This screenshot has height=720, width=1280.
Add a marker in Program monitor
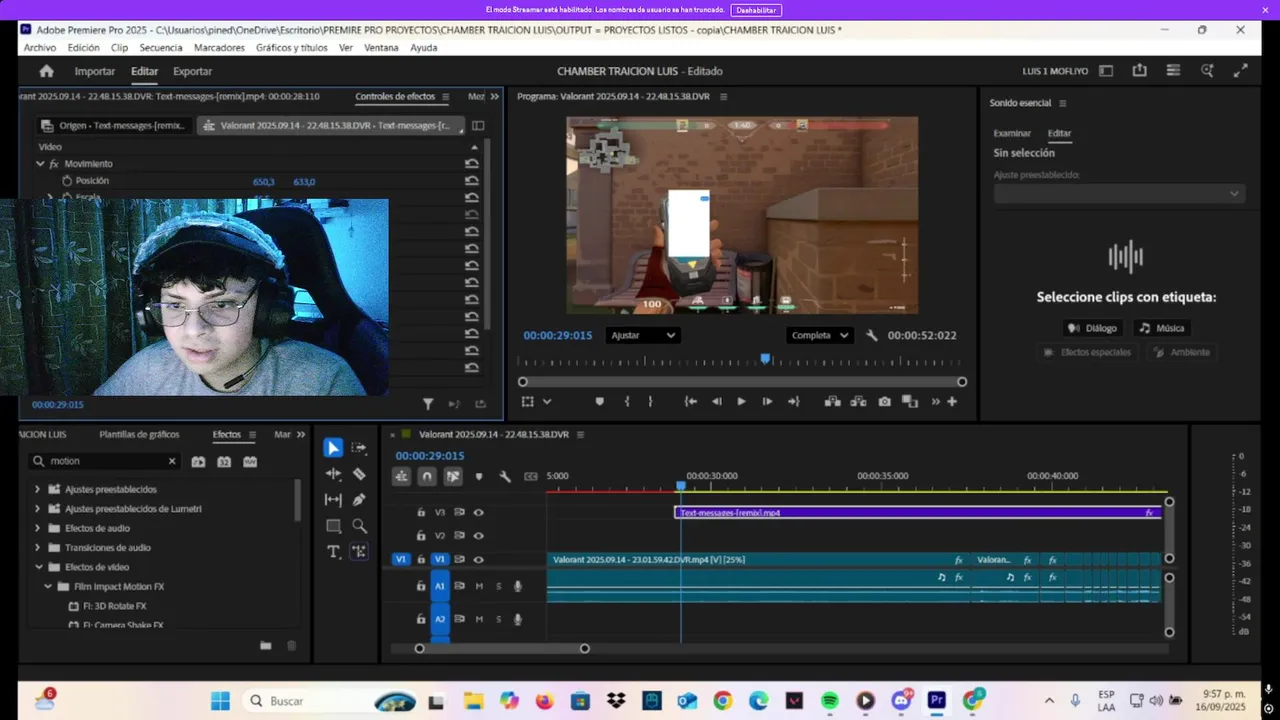600,402
